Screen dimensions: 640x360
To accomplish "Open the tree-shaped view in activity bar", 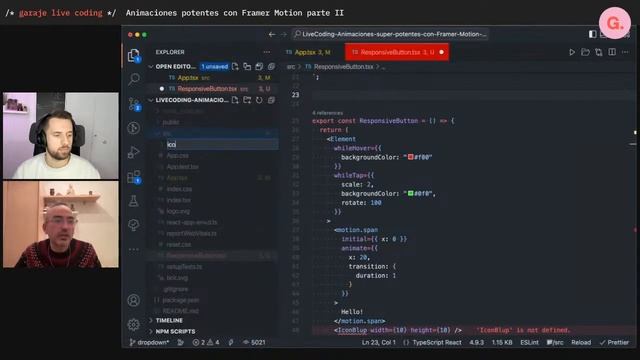I will 133,225.
